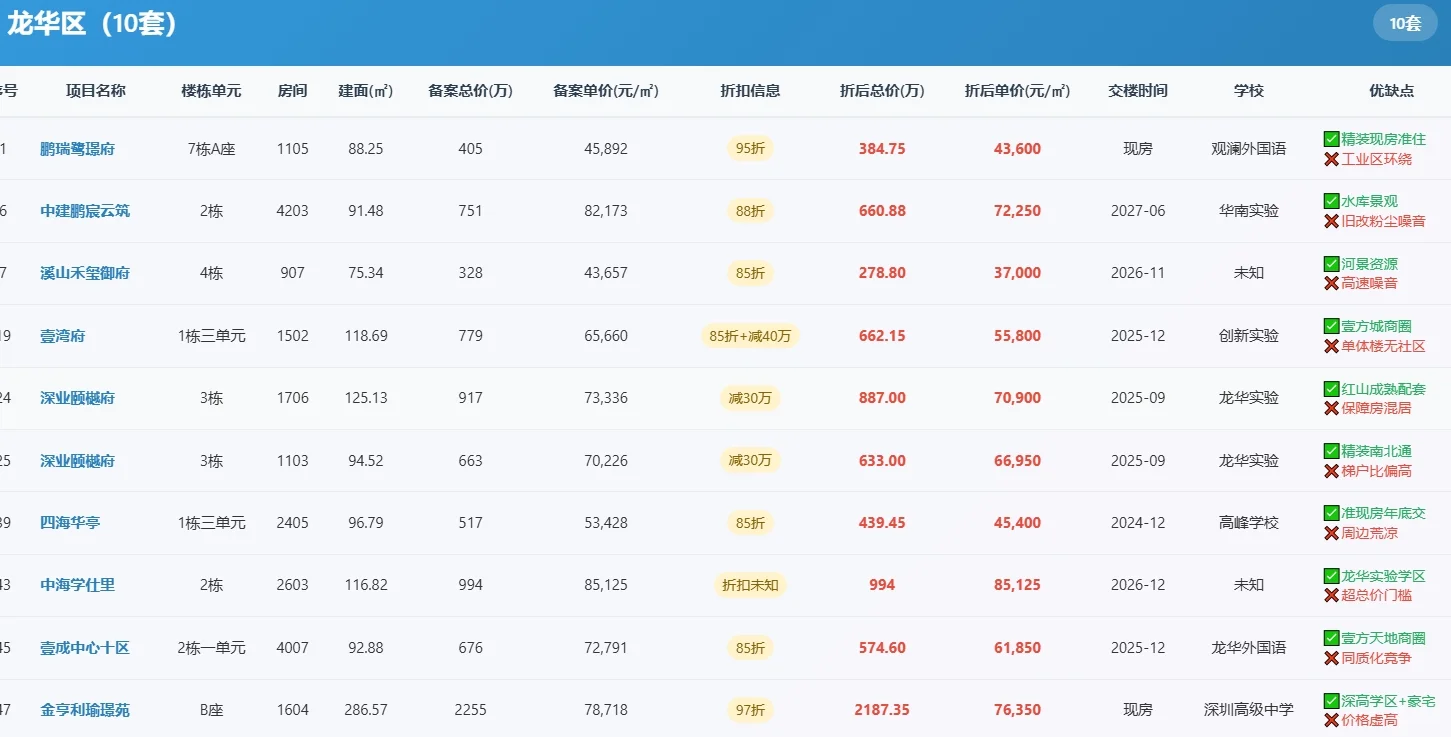Select the school cell 观澜外国语

tap(1249, 149)
